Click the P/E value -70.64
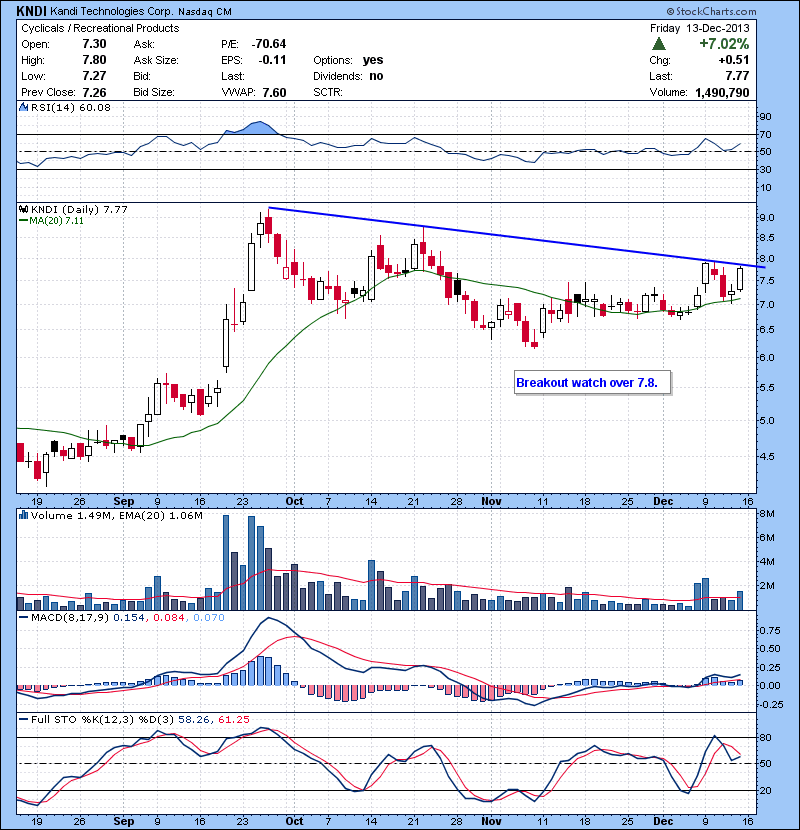This screenshot has width=800, height=830. point(269,44)
